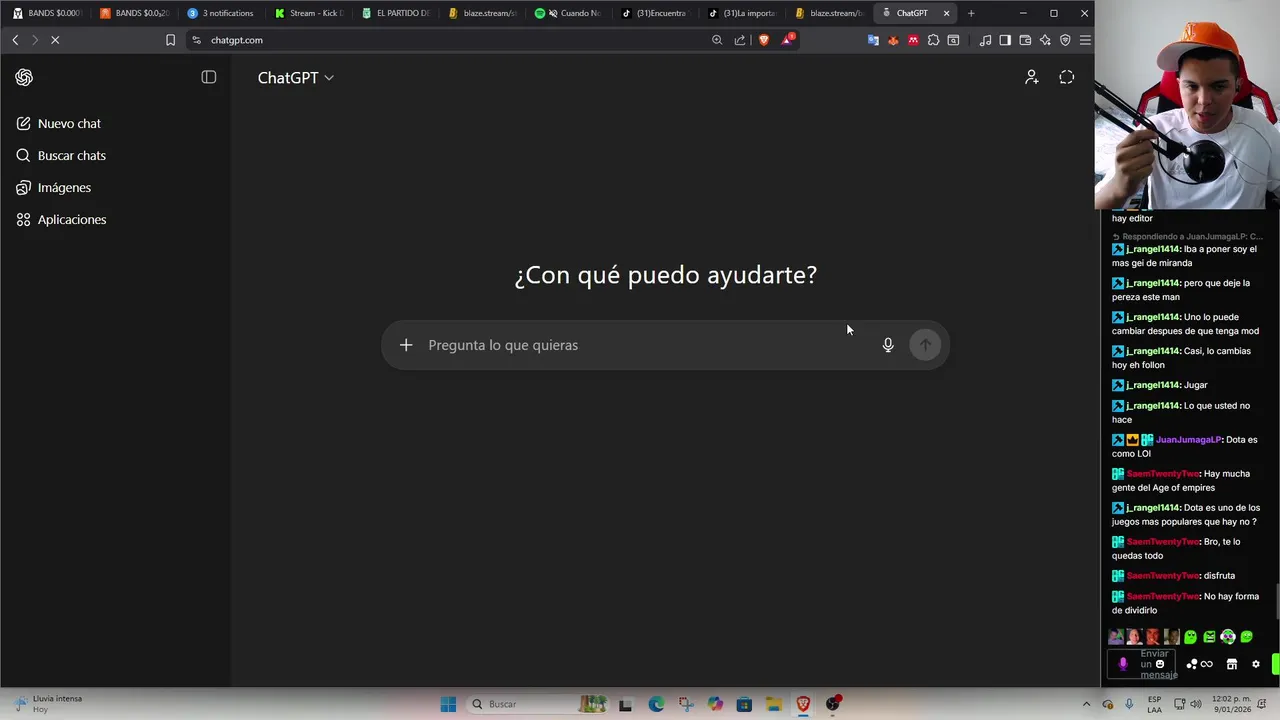1280x720 pixels.
Task: Click JuanJumagaLP username in chat
Action: pyautogui.click(x=1188, y=440)
